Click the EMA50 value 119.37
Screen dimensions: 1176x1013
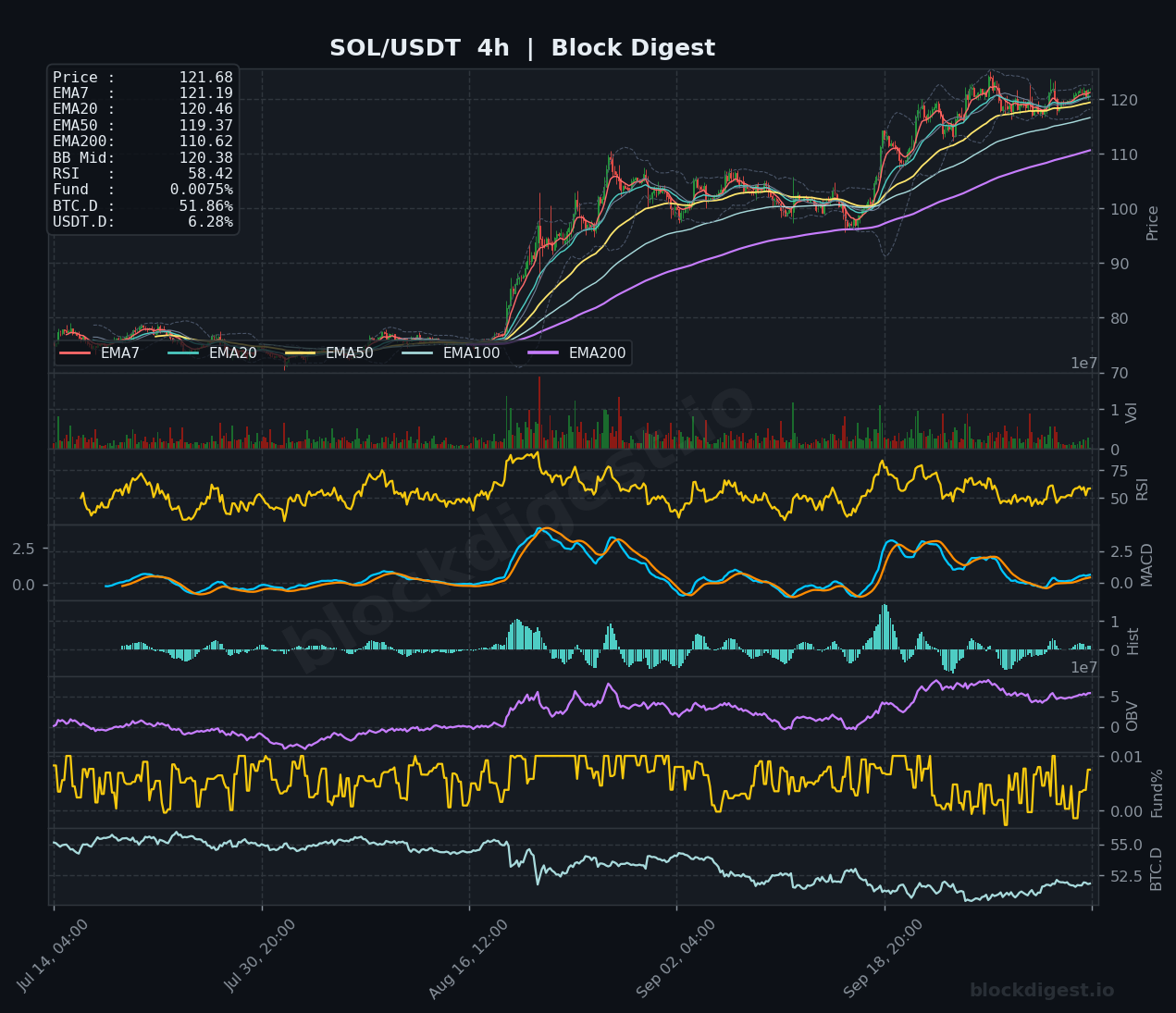(205, 125)
